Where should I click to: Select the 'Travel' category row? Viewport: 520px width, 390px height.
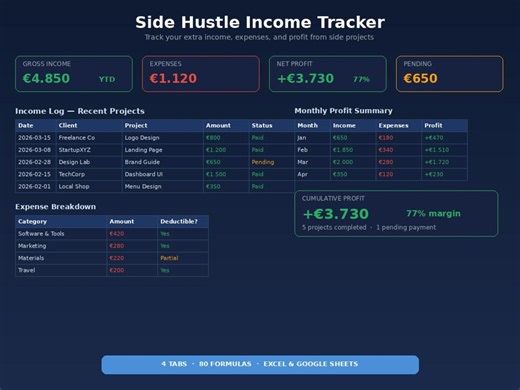(112, 270)
